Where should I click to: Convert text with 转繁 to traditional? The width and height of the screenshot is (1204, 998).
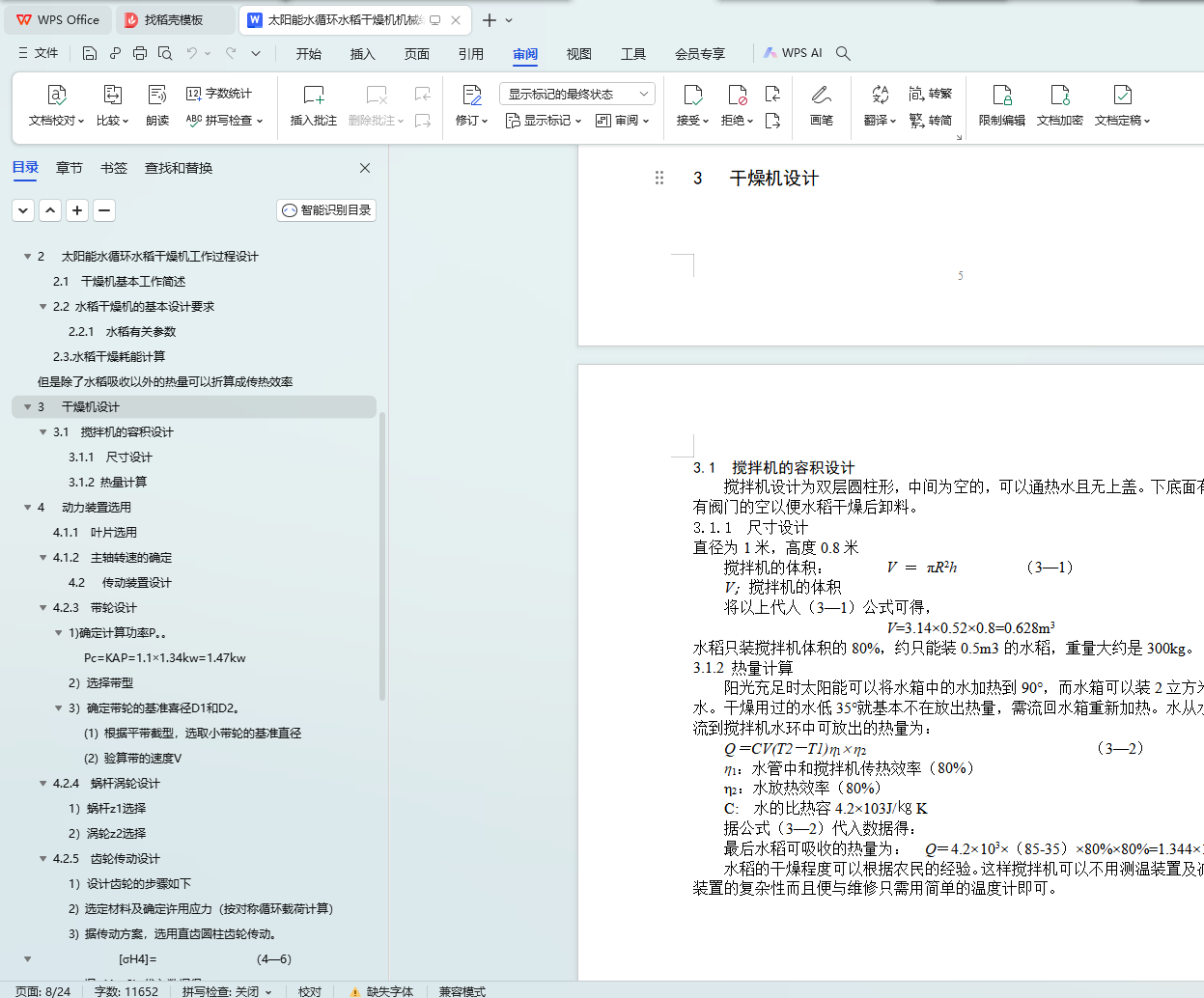coord(931,94)
